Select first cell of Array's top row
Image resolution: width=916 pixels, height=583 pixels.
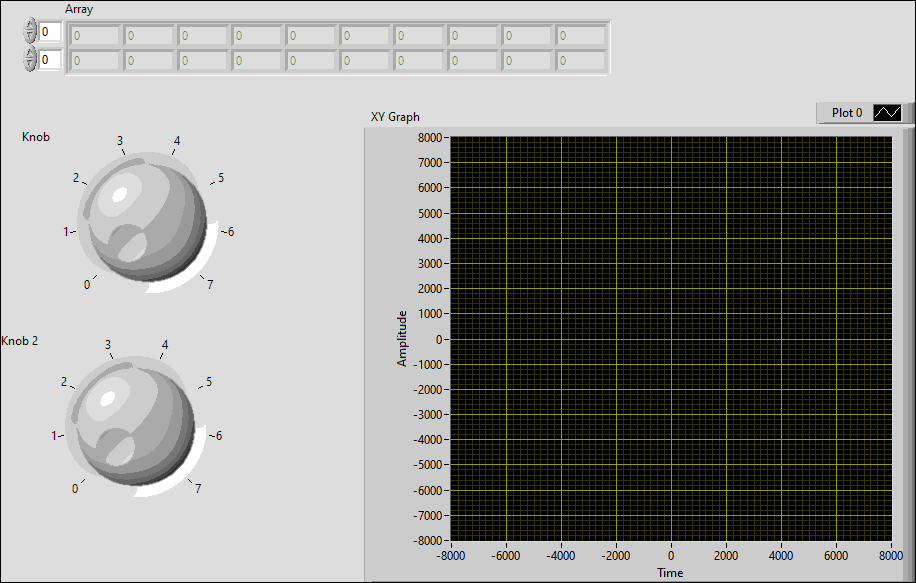pyautogui.click(x=95, y=36)
